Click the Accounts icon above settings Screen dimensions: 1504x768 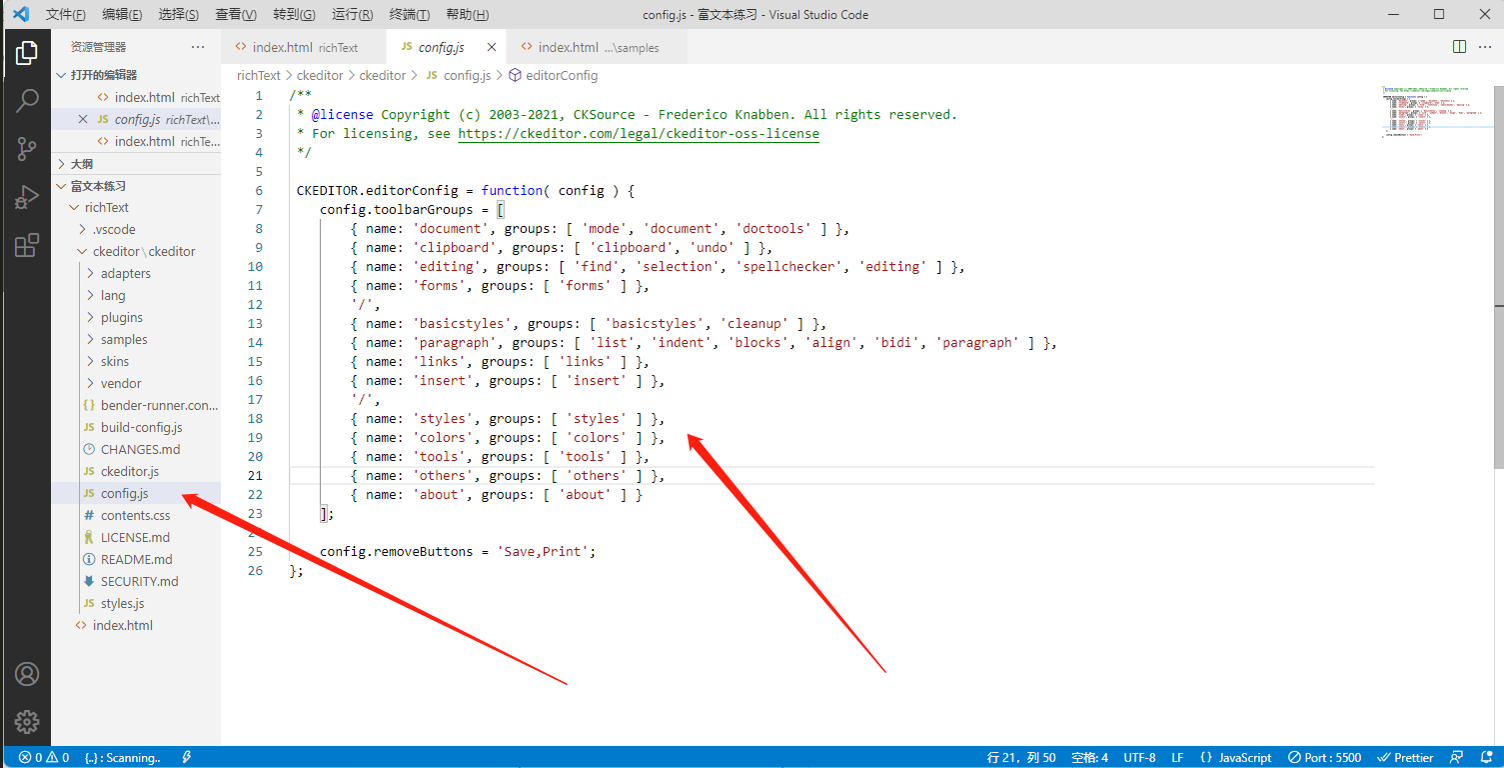(27, 674)
